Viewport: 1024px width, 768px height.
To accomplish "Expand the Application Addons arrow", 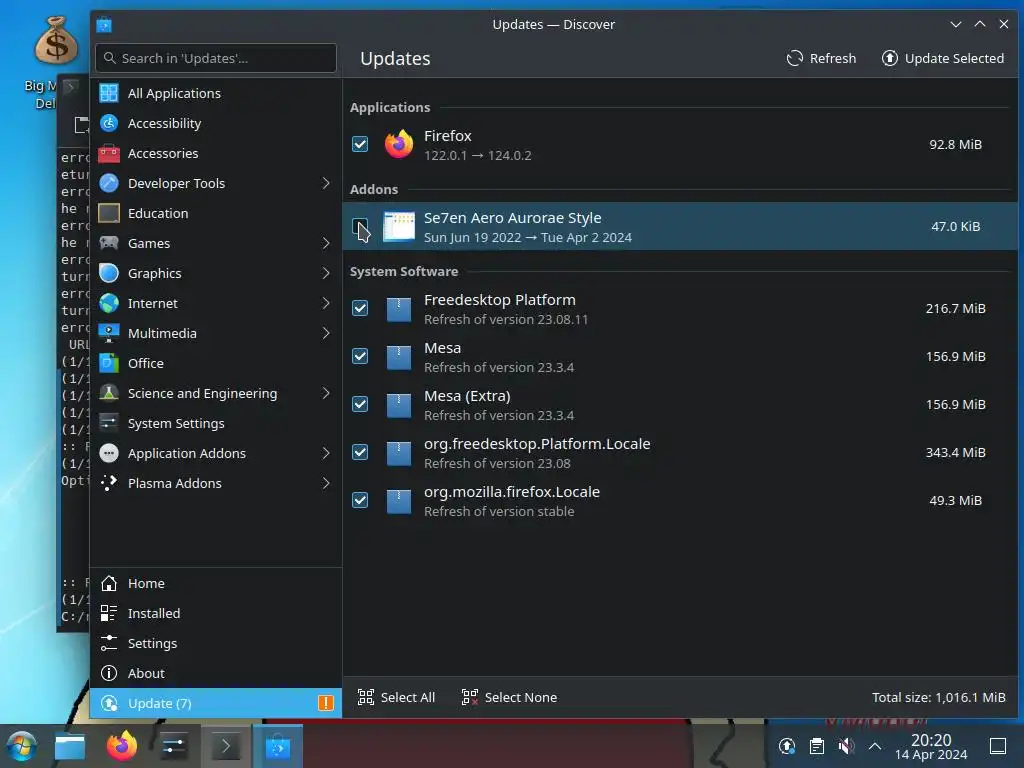I will pyautogui.click(x=326, y=453).
